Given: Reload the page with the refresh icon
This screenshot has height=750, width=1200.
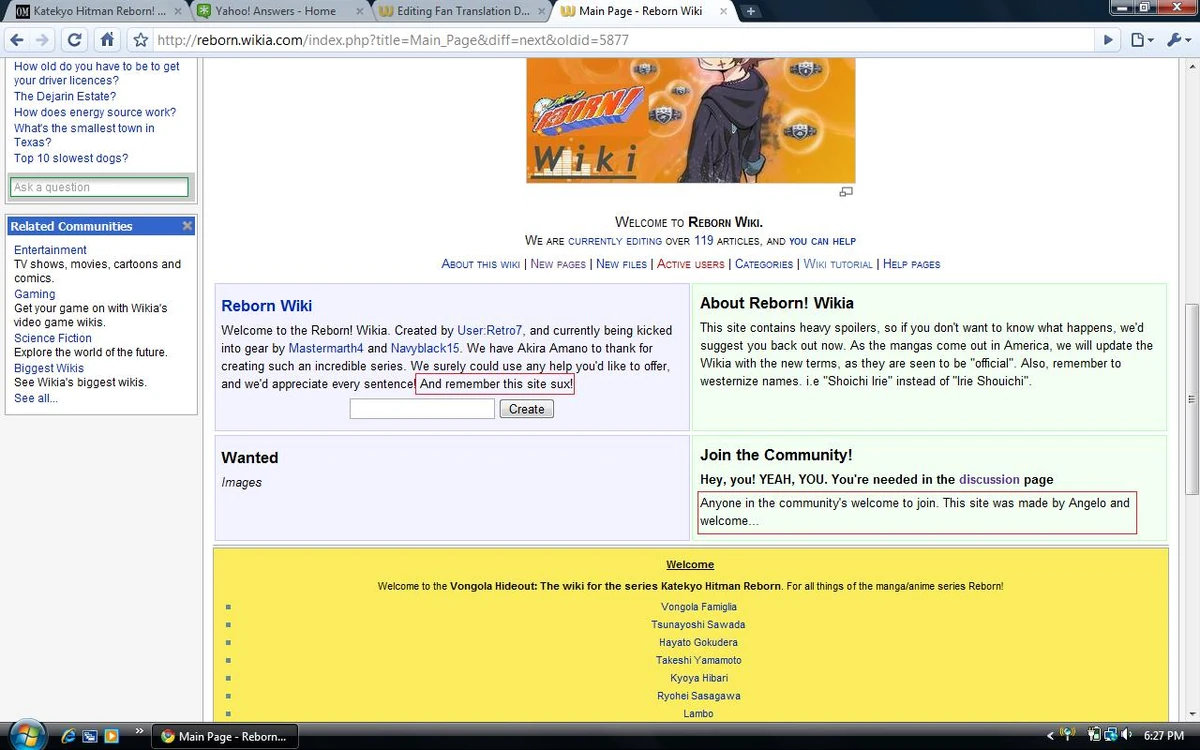Looking at the screenshot, I should [74, 41].
